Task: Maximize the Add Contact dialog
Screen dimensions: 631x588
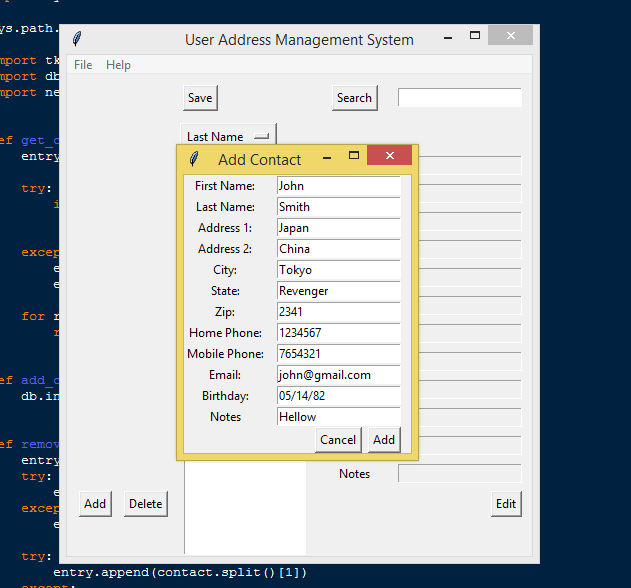Action: (353, 156)
